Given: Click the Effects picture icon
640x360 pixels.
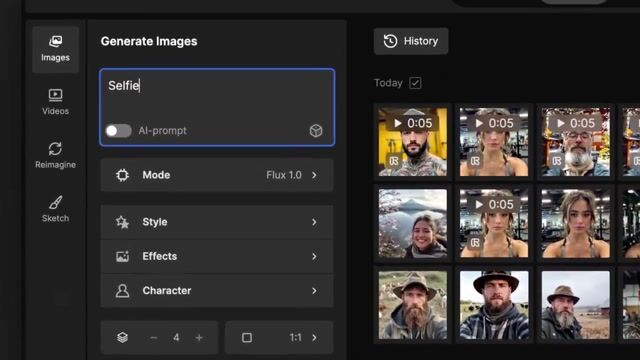Looking at the screenshot, I should click(x=122, y=256).
